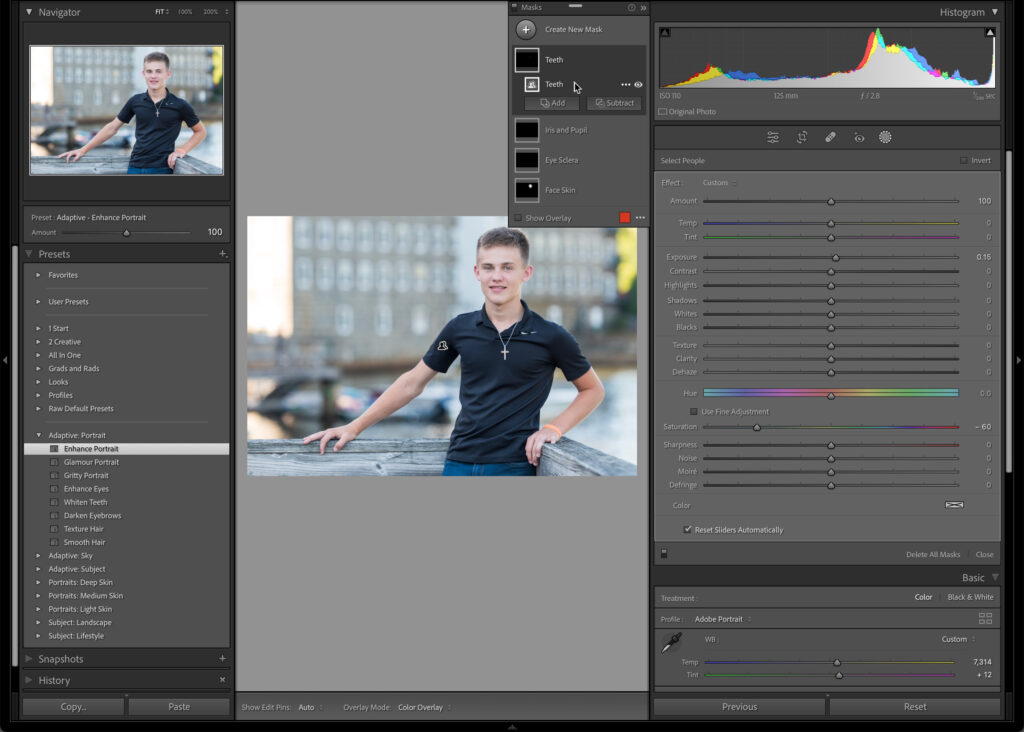Enable the Show Overlay checkbox
The image size is (1024, 732).
click(x=518, y=218)
